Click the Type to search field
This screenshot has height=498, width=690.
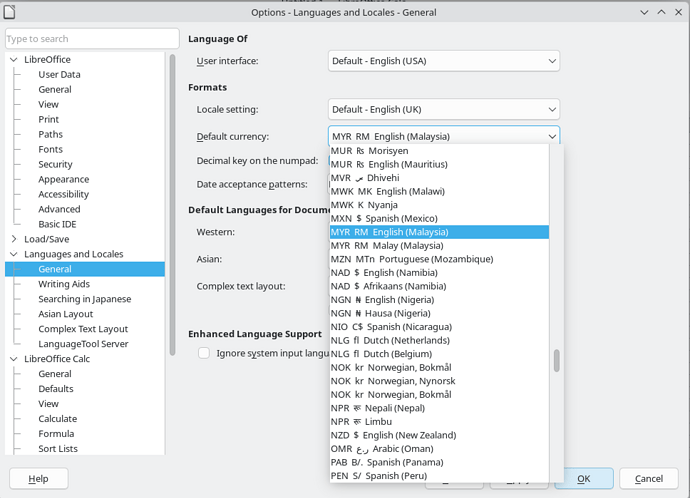click(92, 39)
